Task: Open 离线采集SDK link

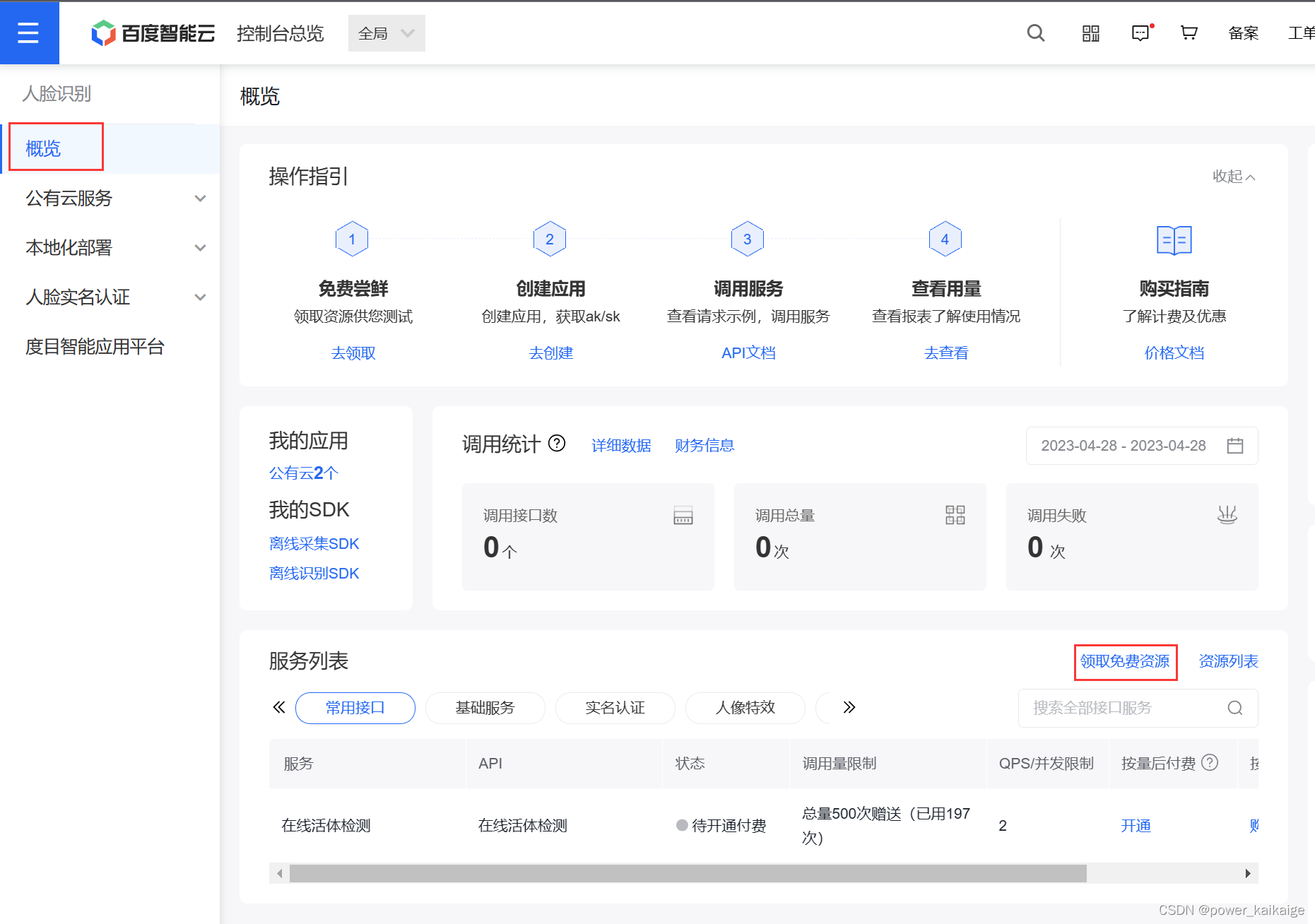Action: coord(314,544)
